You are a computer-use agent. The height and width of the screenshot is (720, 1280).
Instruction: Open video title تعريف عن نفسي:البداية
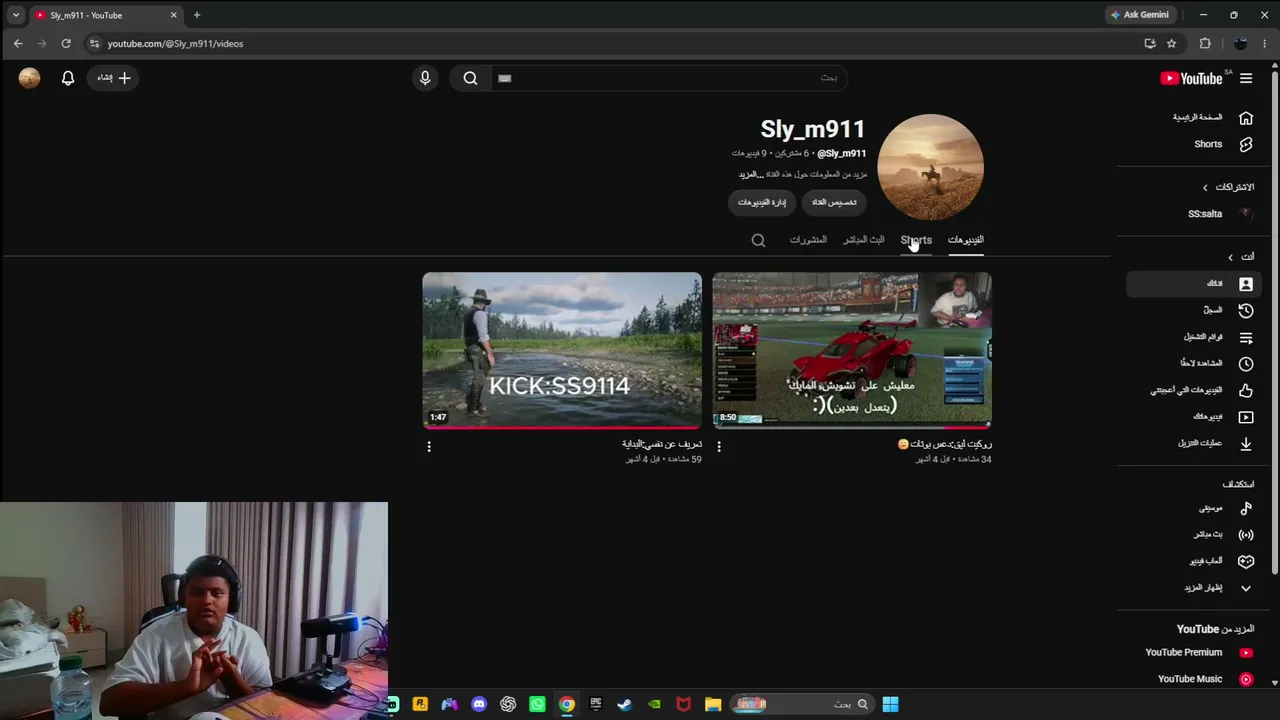pos(662,444)
